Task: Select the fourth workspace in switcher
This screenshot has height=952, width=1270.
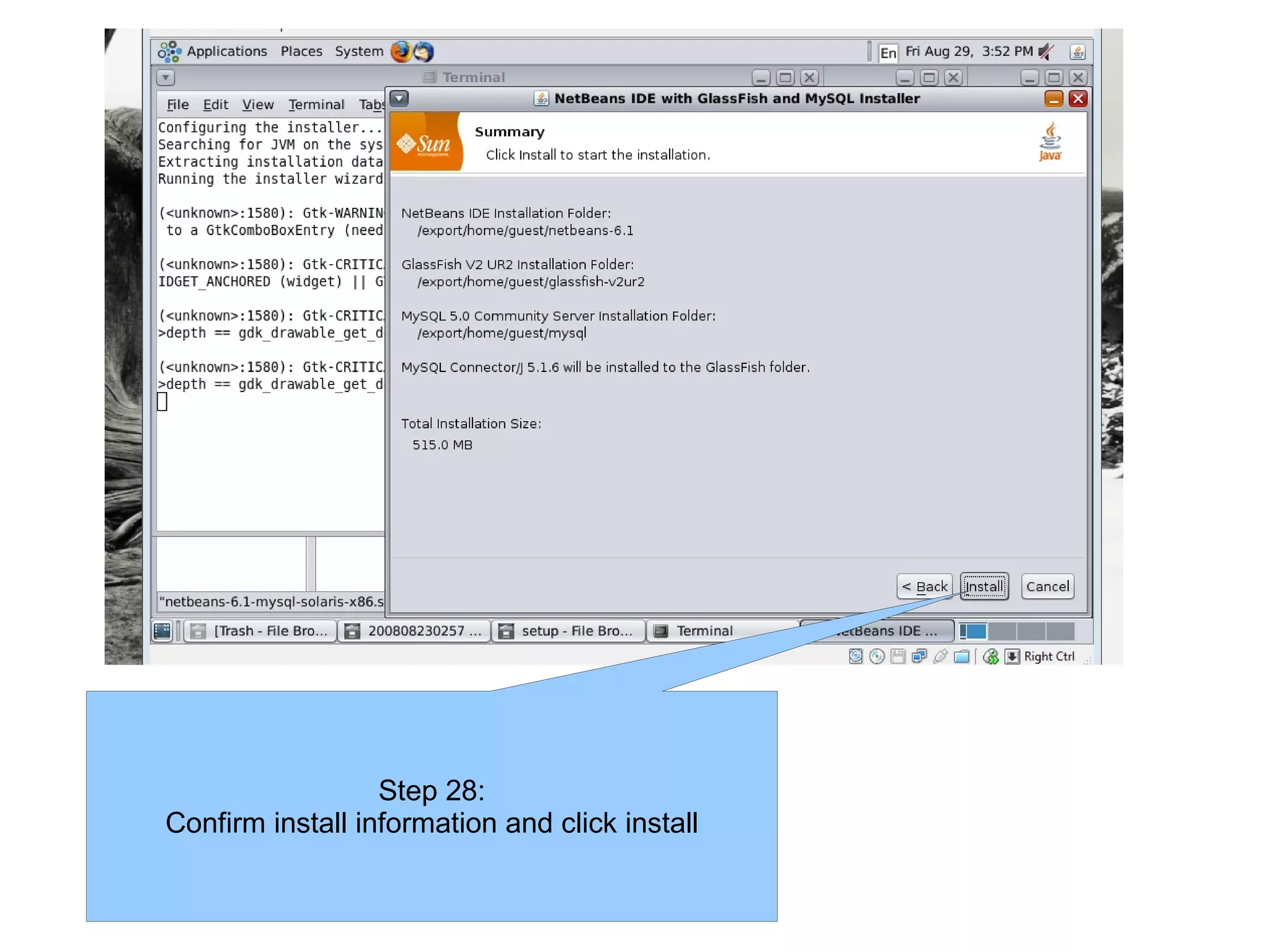Action: tap(1060, 631)
